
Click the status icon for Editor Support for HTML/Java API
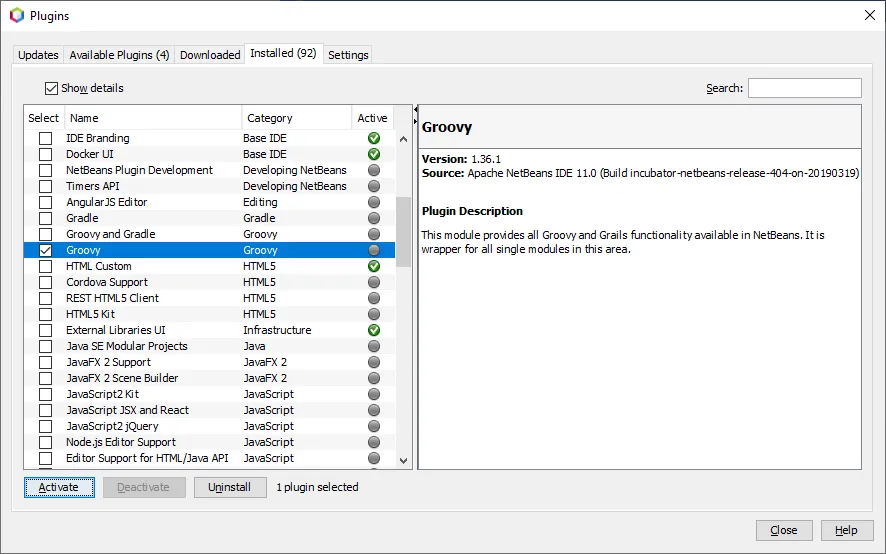(x=373, y=458)
